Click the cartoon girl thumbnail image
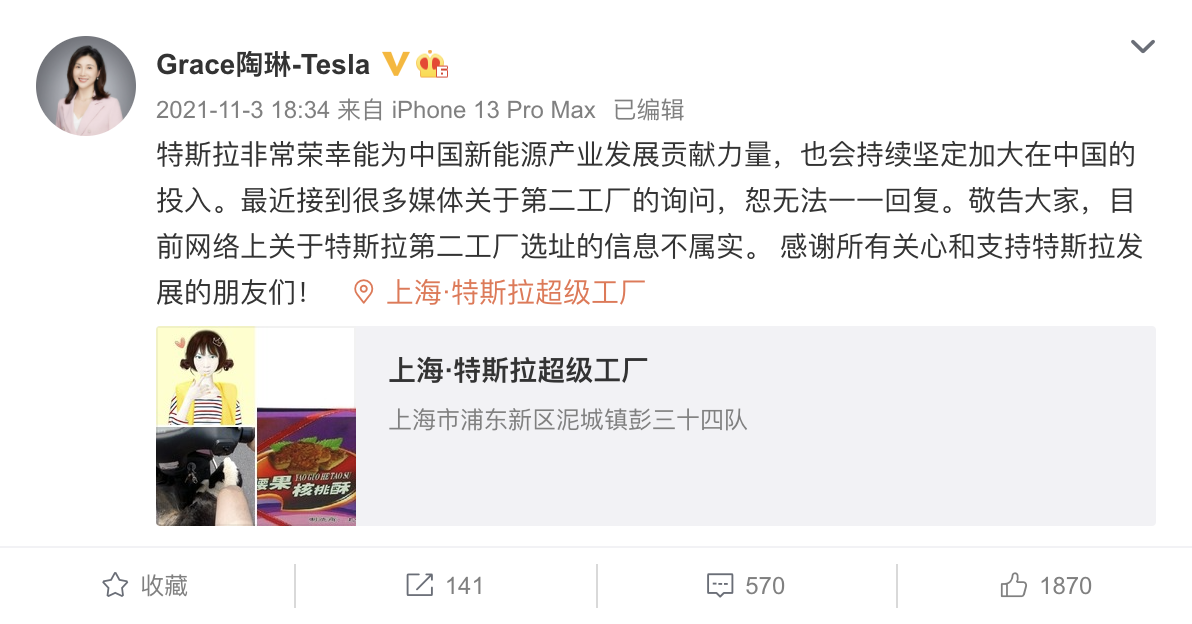 (205, 376)
